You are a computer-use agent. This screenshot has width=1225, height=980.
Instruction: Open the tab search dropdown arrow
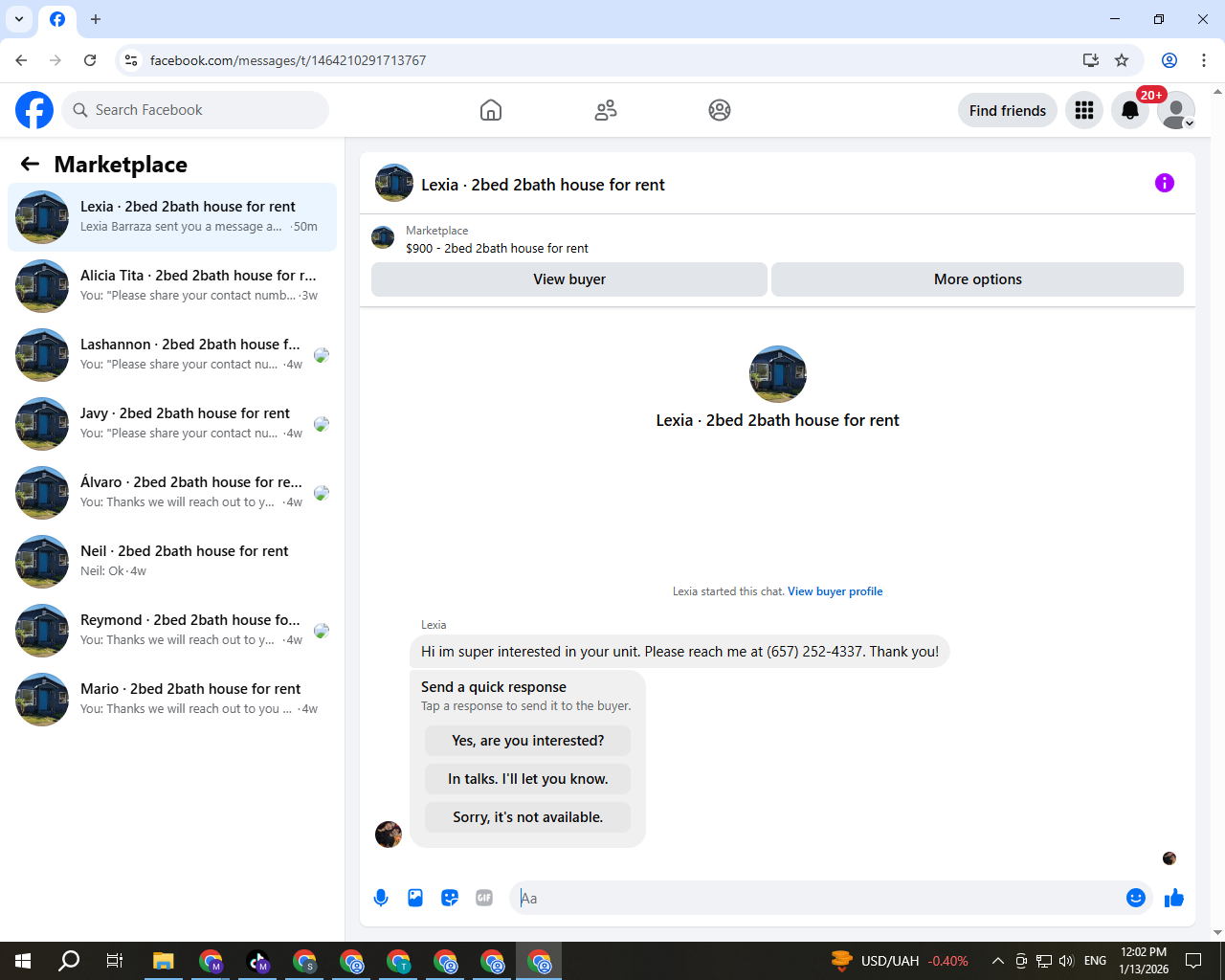tap(19, 19)
